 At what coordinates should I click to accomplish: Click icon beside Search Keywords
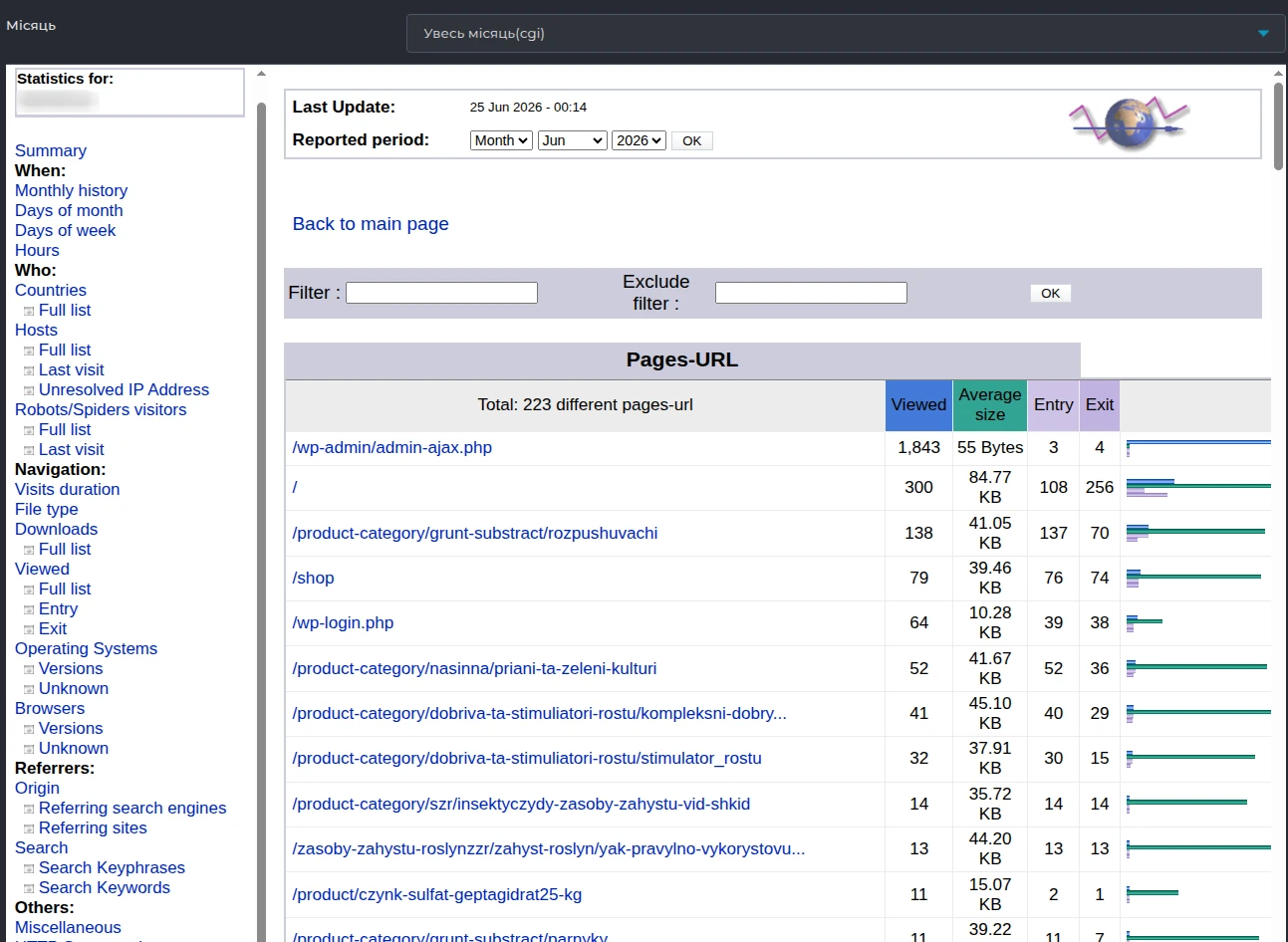point(29,888)
